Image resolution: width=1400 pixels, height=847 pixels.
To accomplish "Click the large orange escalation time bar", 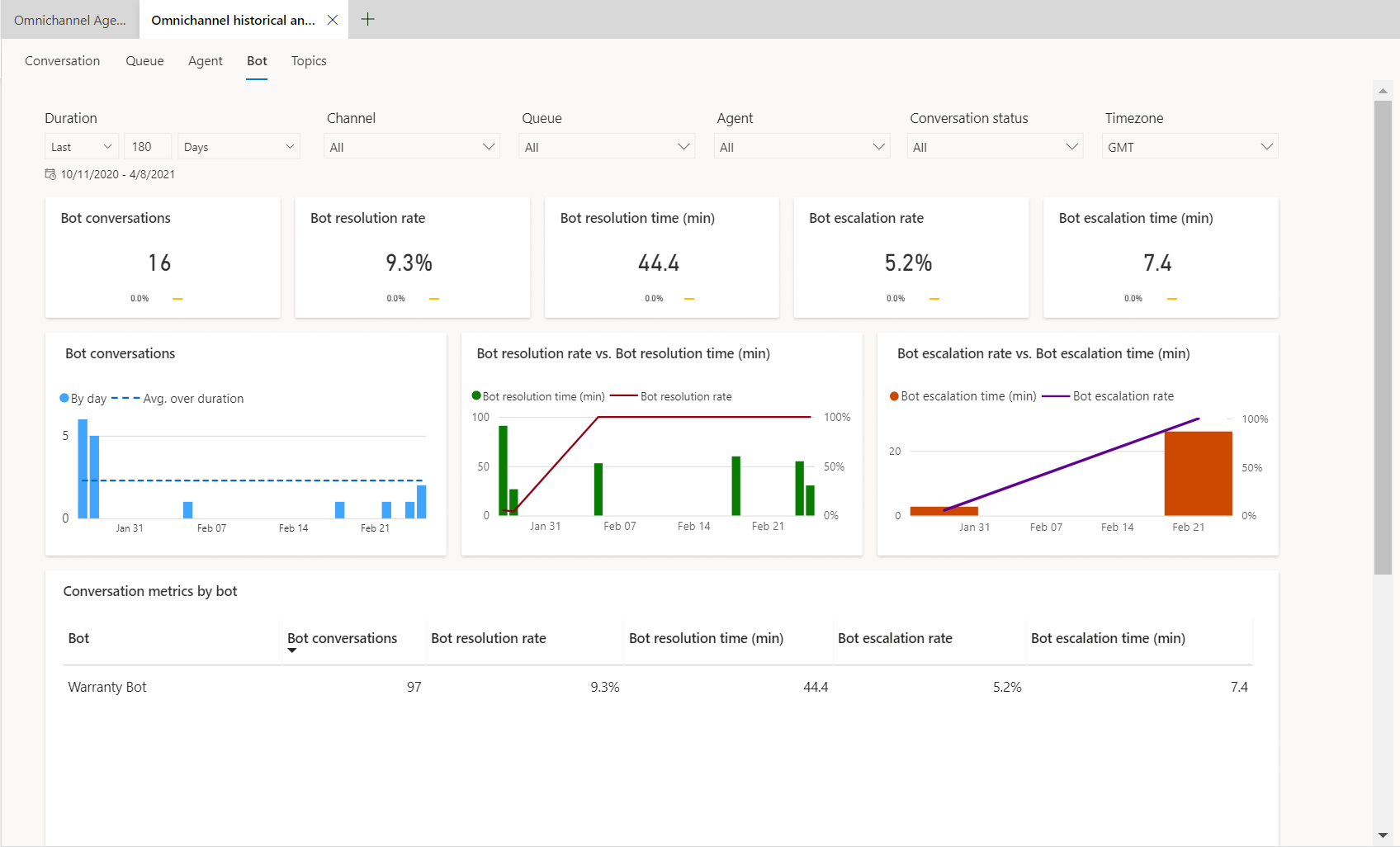I will tap(1198, 474).
